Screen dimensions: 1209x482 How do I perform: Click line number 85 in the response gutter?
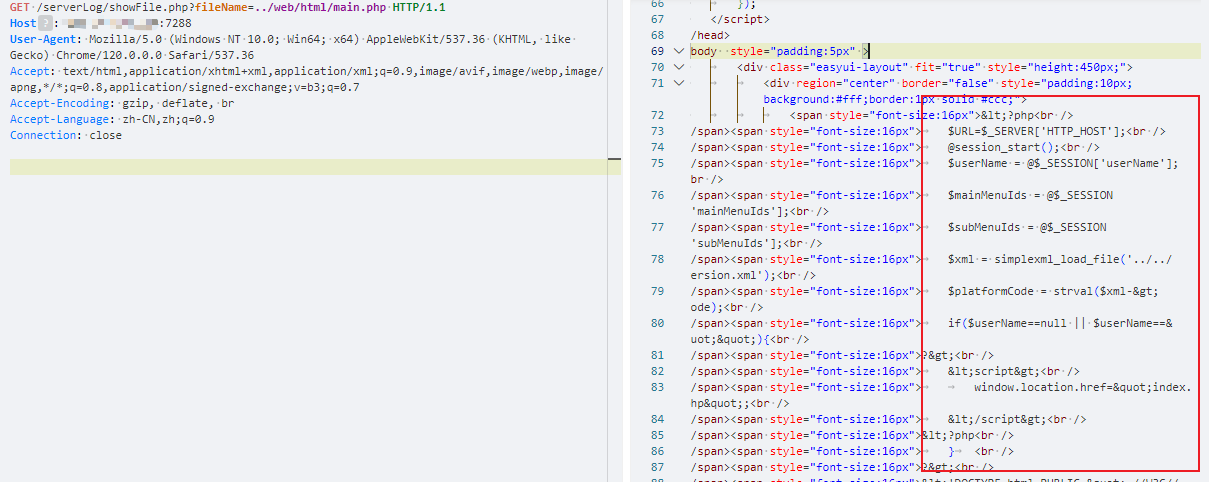coord(656,435)
